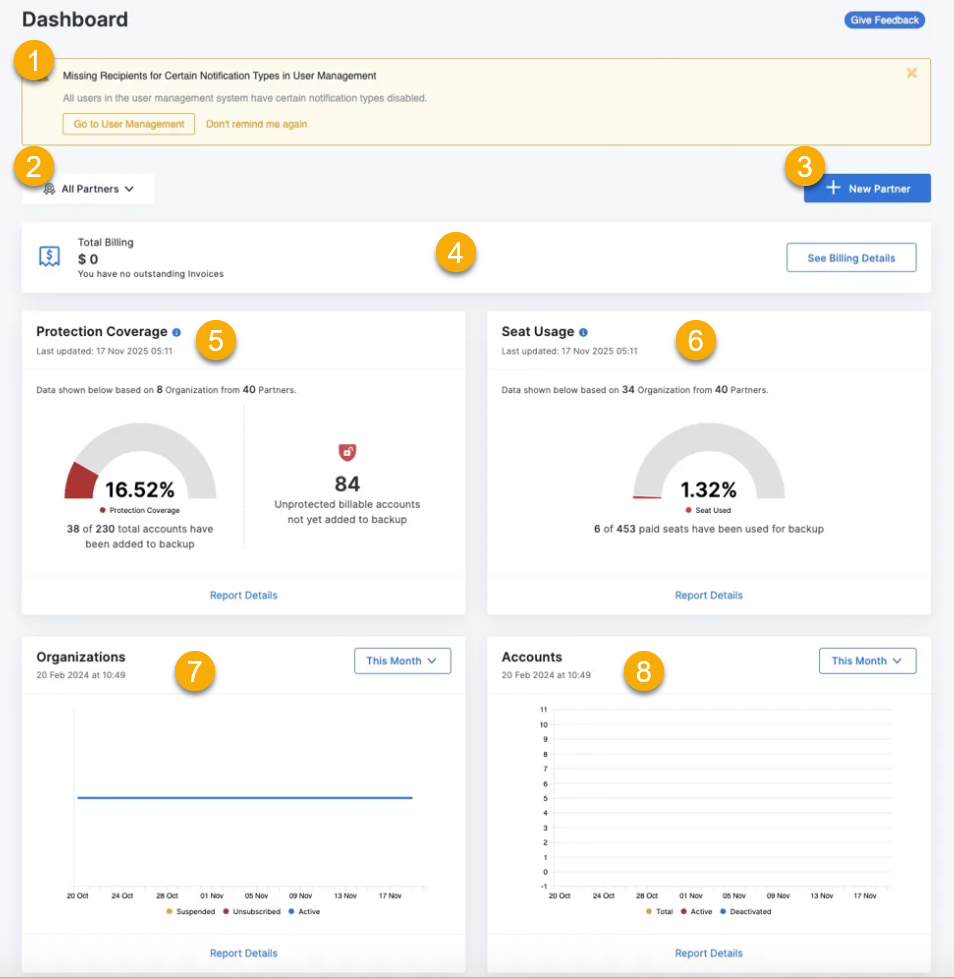Click the plus icon on New Partner
The width and height of the screenshot is (954, 978).
[833, 188]
